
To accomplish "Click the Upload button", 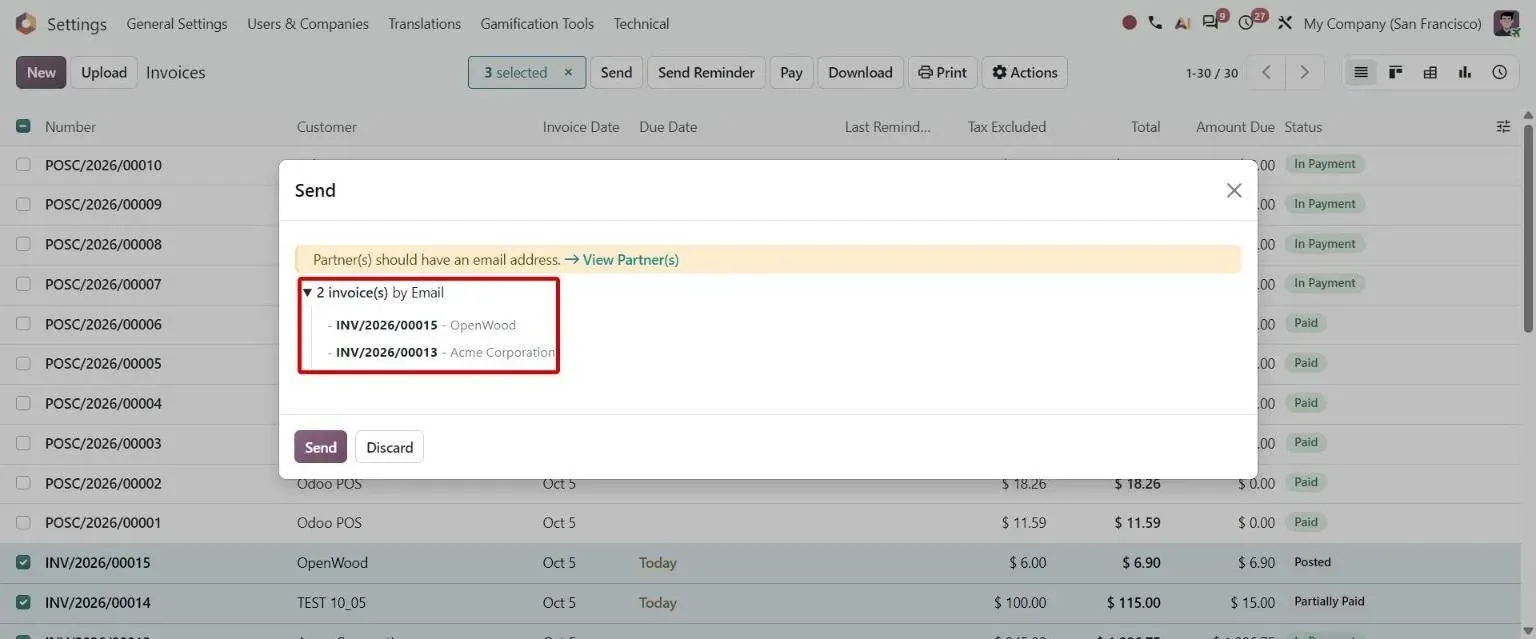I will (104, 72).
